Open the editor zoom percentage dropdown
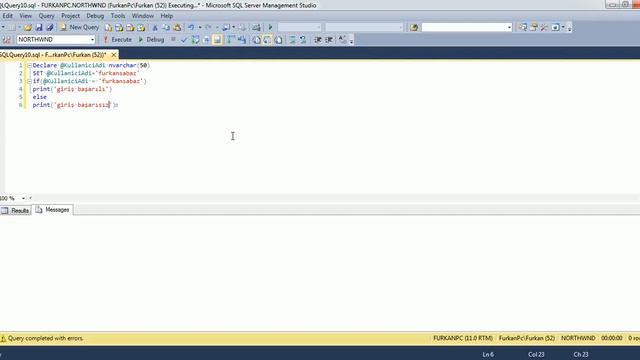640x360 pixels. (23, 198)
